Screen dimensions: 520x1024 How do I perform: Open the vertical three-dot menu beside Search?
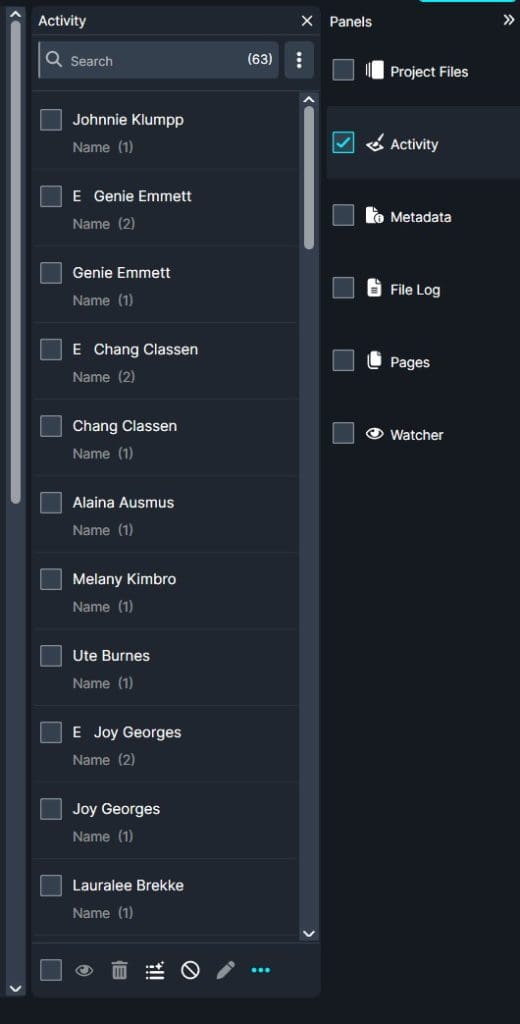pyautogui.click(x=299, y=60)
